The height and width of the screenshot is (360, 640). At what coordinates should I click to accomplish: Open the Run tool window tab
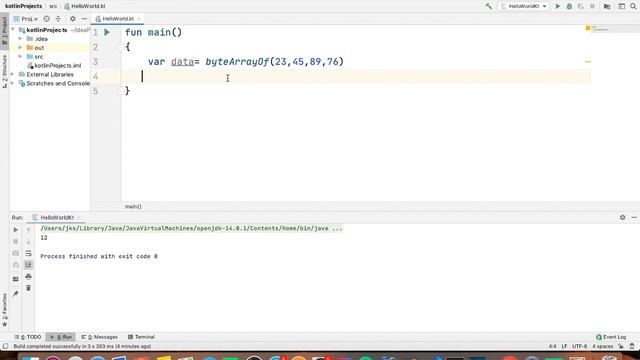tap(60, 337)
